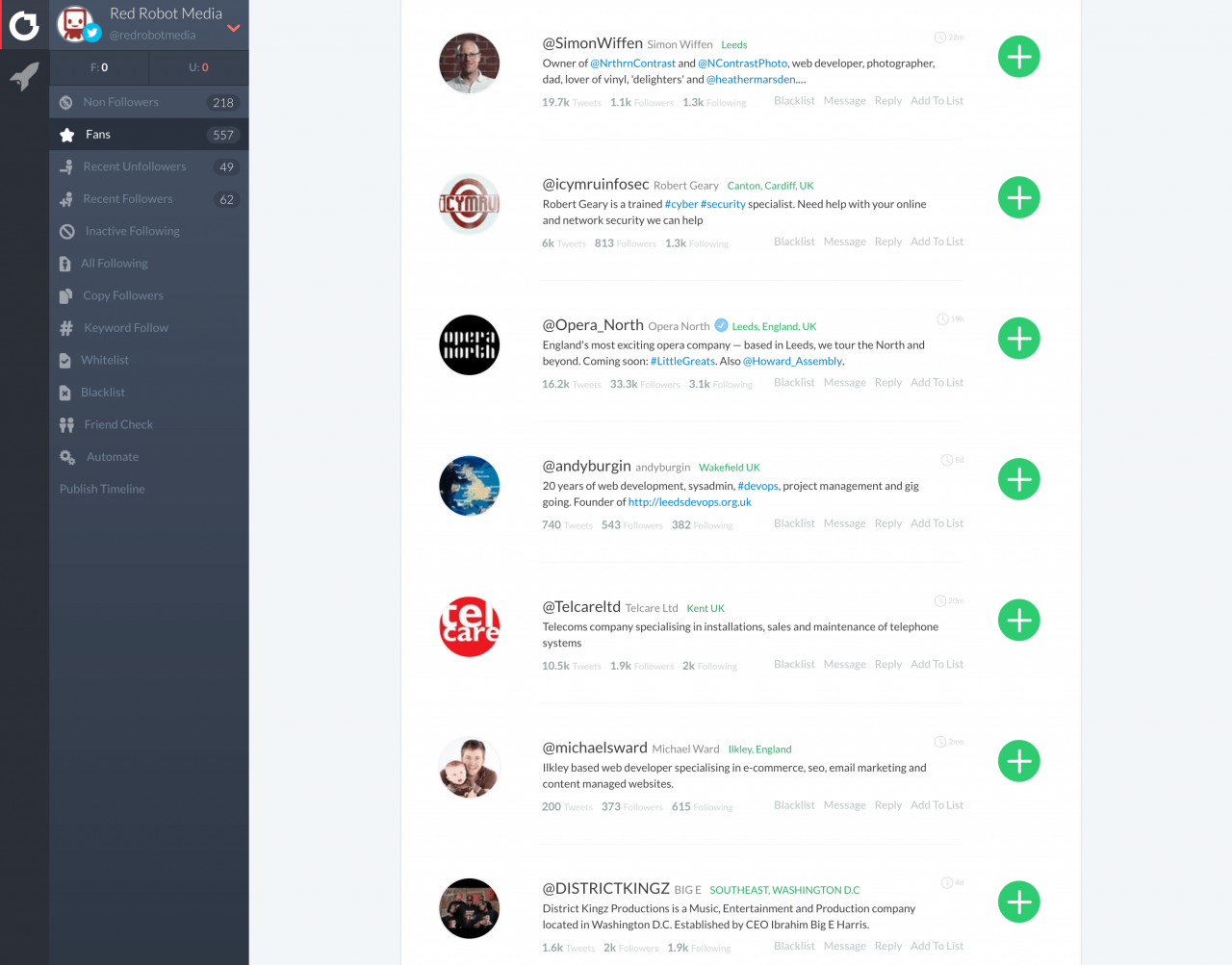The height and width of the screenshot is (965, 1232).
Task: Open Fans menu item
Action: (x=149, y=135)
